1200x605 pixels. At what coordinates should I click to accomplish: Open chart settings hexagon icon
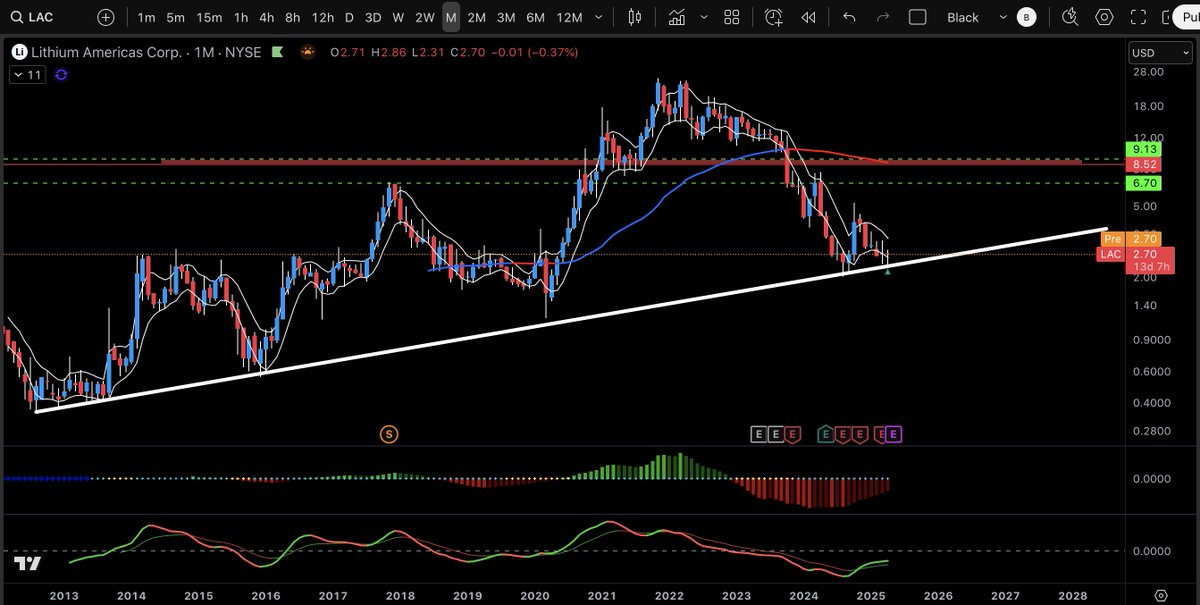coord(1104,17)
